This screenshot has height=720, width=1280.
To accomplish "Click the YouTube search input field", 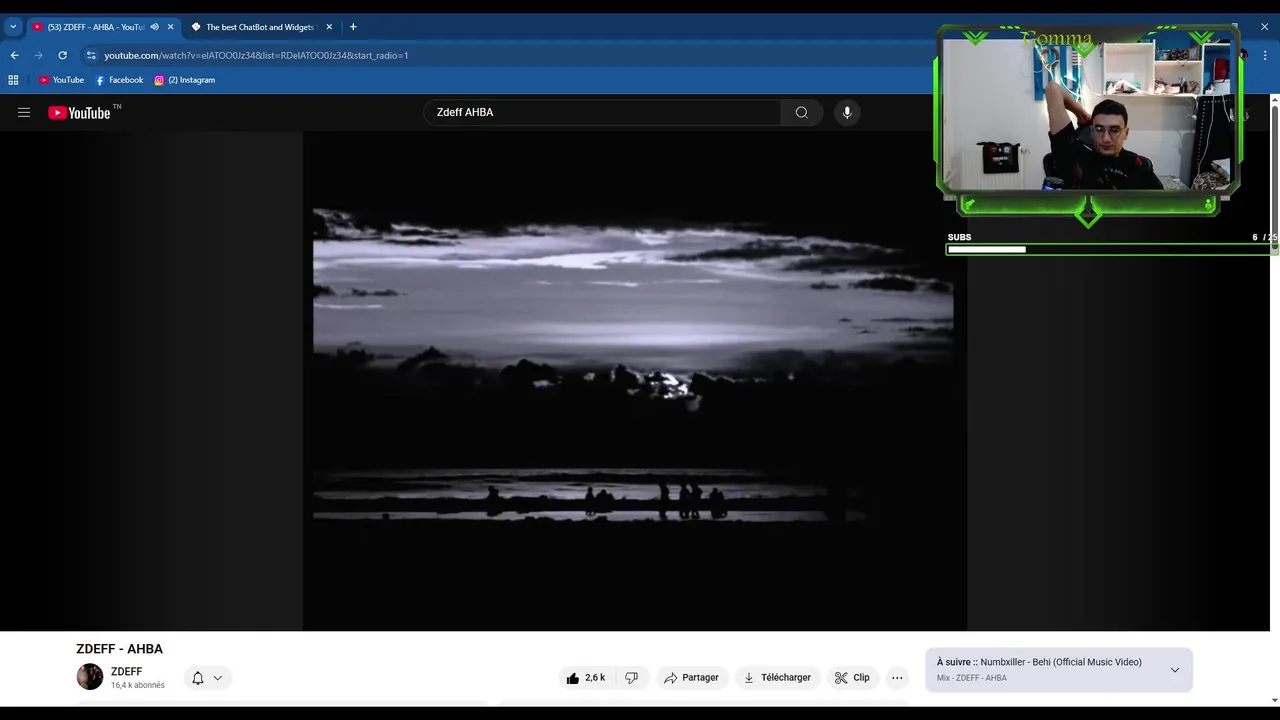I will 602,113.
